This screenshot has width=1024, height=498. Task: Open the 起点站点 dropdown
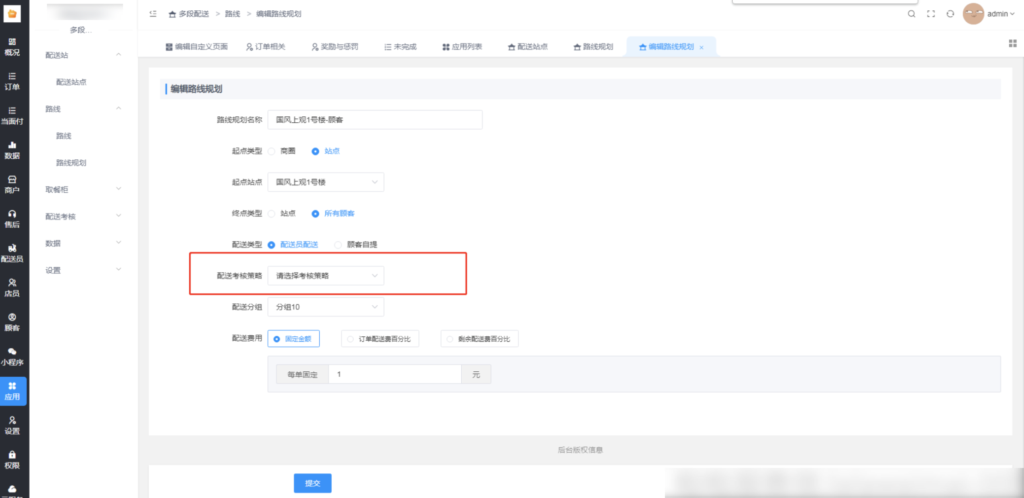326,182
